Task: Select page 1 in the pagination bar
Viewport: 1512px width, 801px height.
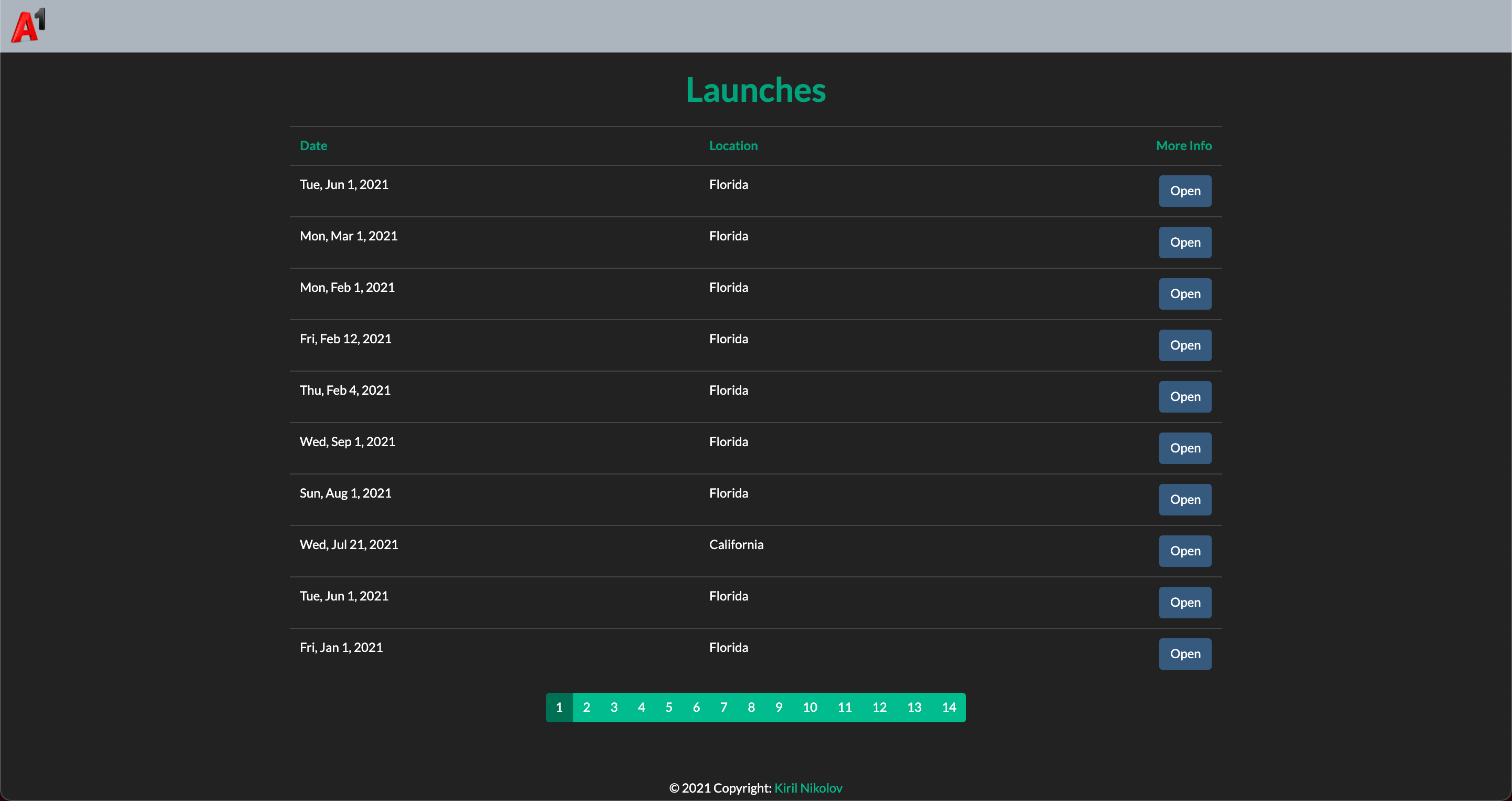Action: (x=559, y=707)
